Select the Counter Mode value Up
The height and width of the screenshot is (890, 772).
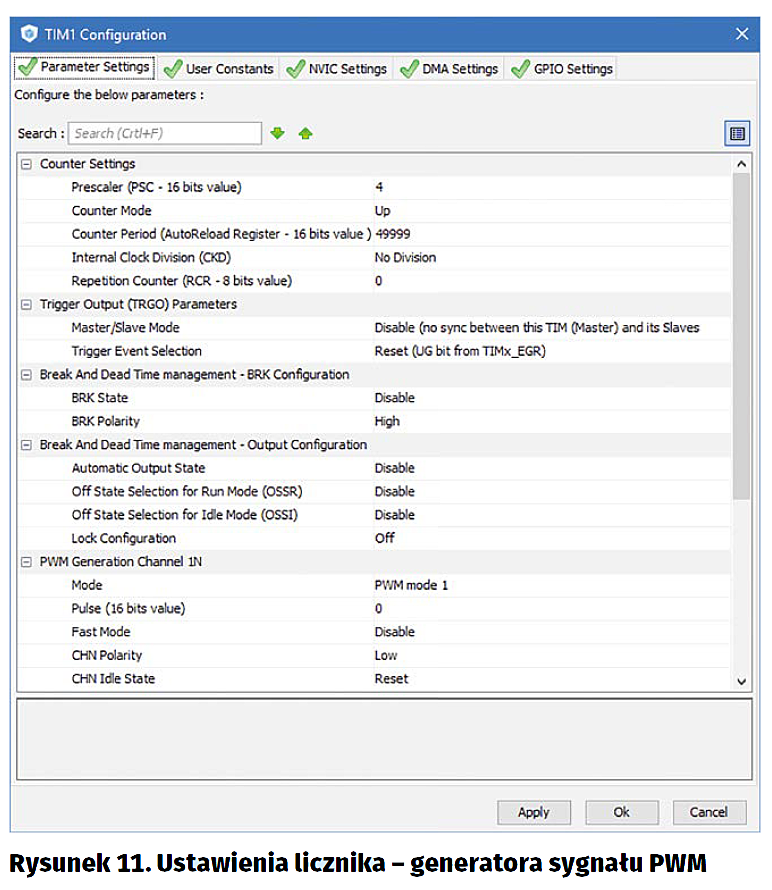pos(383,211)
